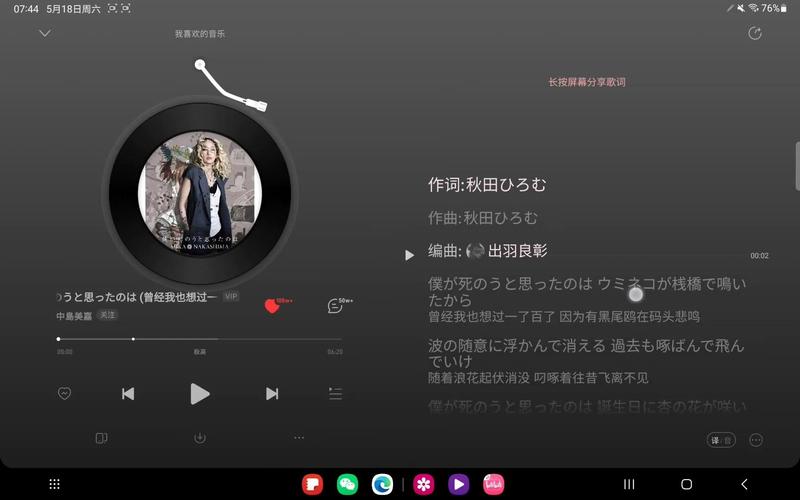
Task: Launch WeChat from the dock
Action: point(347,484)
